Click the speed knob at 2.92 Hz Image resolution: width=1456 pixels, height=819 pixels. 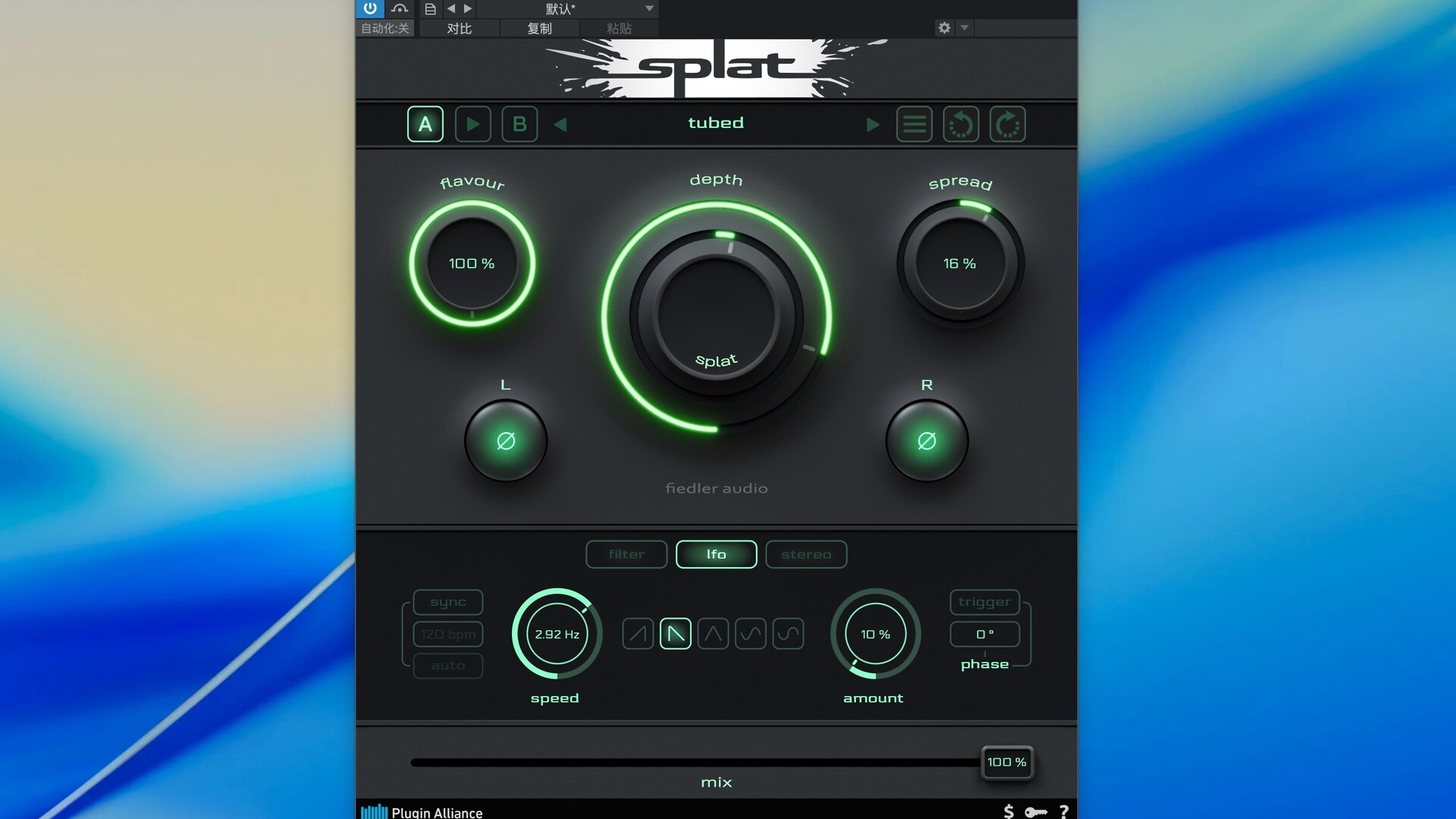point(557,634)
